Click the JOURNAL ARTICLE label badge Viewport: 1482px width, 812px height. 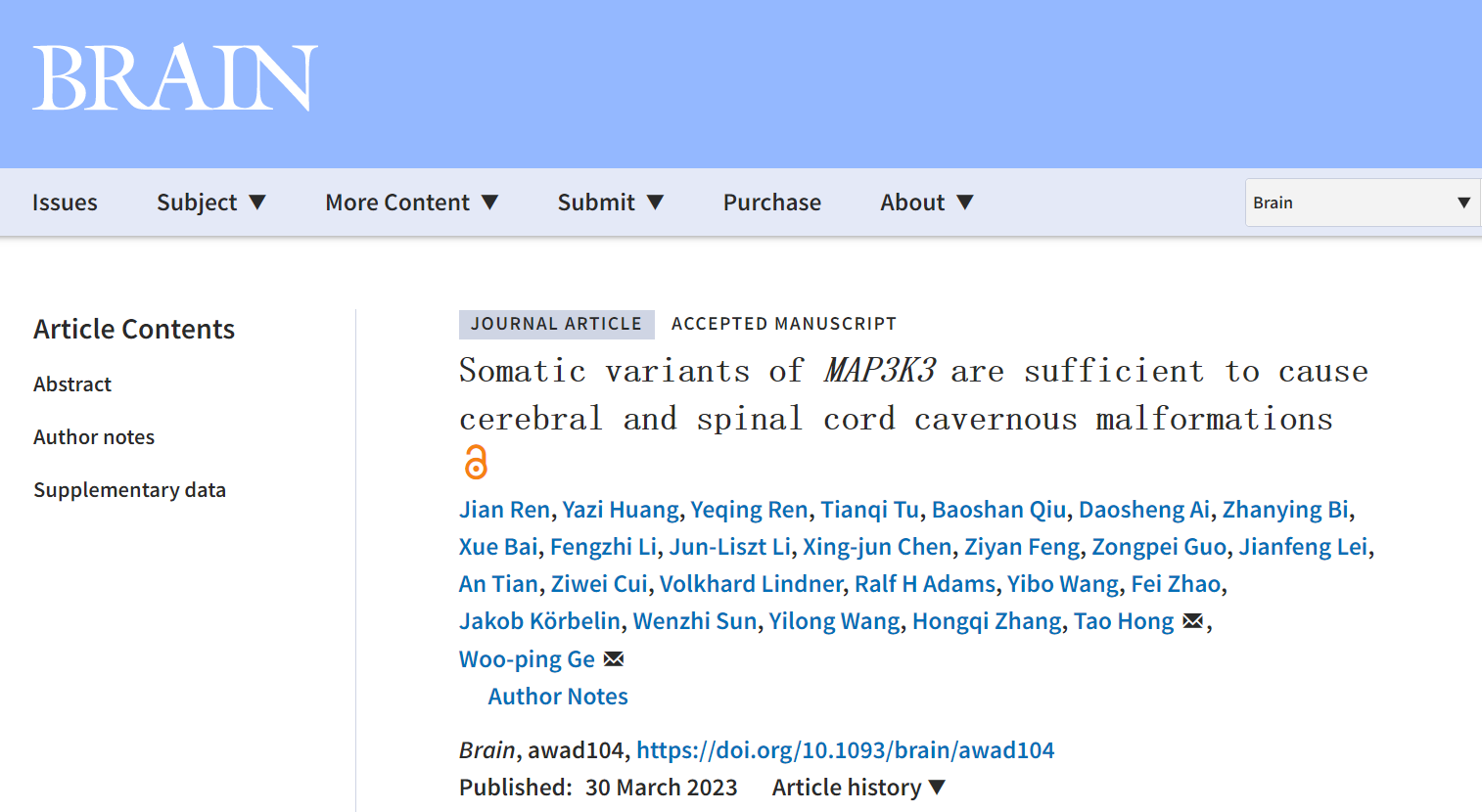pos(557,324)
